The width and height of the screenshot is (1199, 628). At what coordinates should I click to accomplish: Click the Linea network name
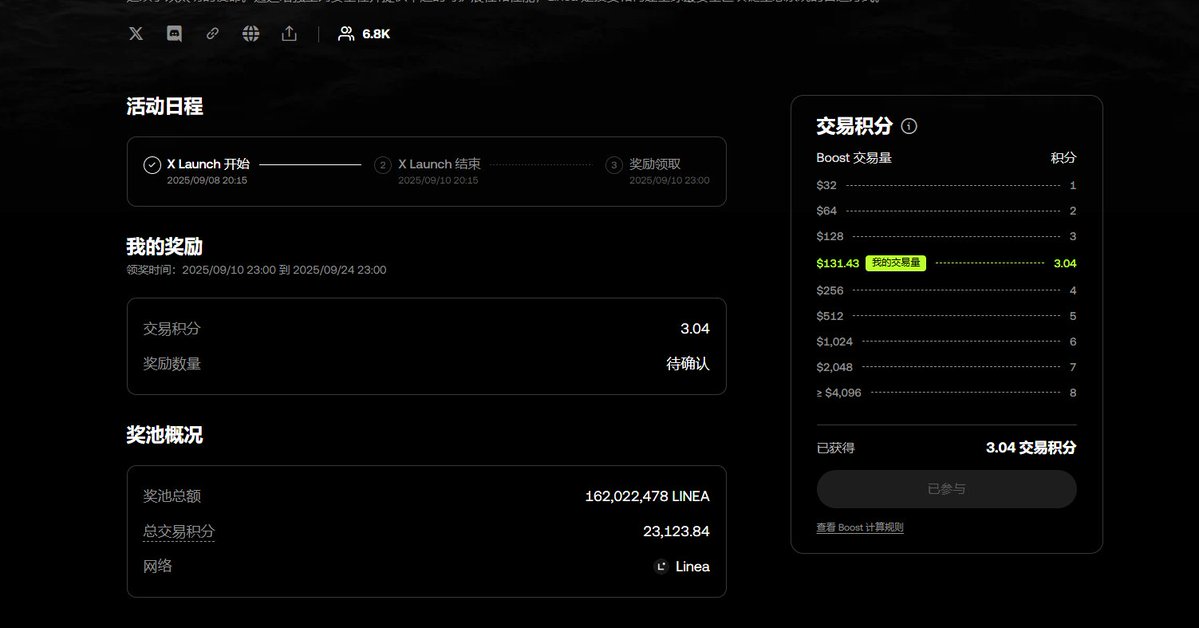click(x=693, y=567)
